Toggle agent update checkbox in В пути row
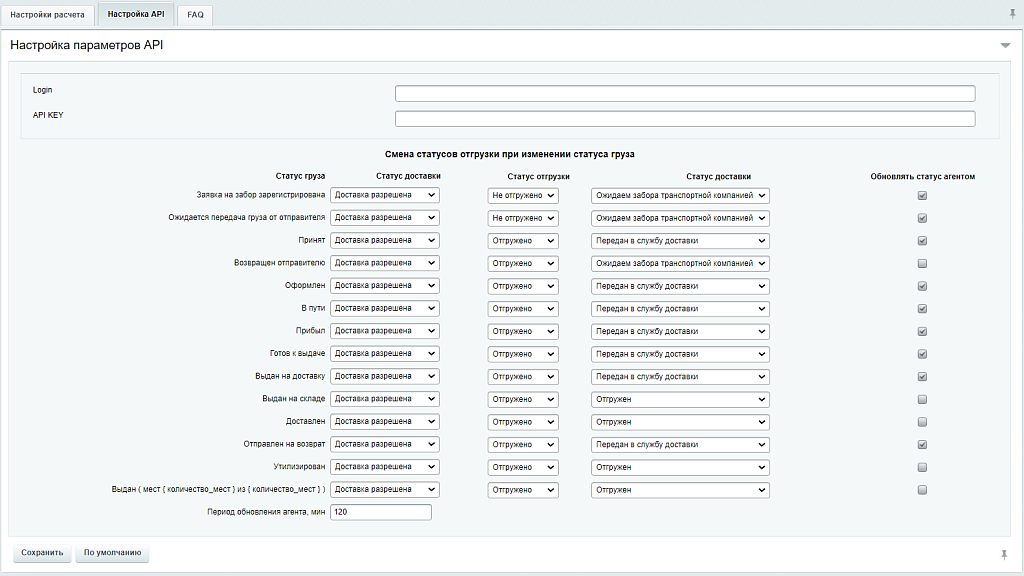The image size is (1024, 576). [922, 309]
